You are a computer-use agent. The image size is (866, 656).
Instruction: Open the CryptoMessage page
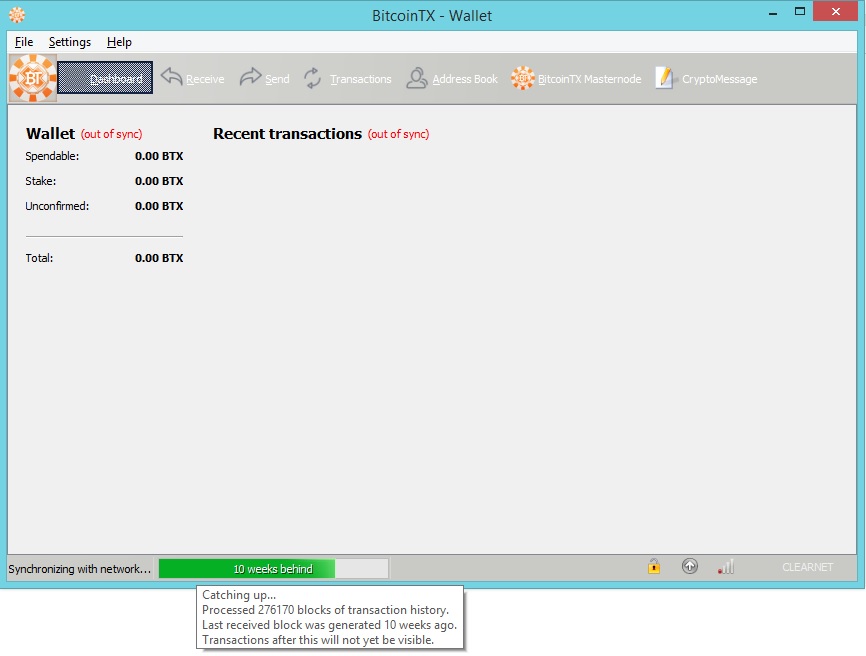point(706,78)
